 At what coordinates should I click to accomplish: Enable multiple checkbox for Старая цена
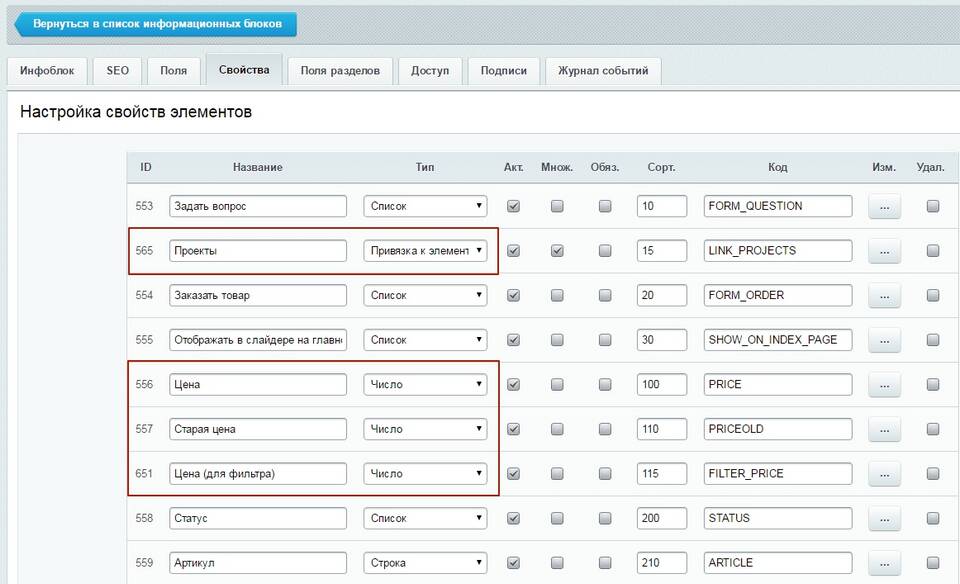[557, 429]
